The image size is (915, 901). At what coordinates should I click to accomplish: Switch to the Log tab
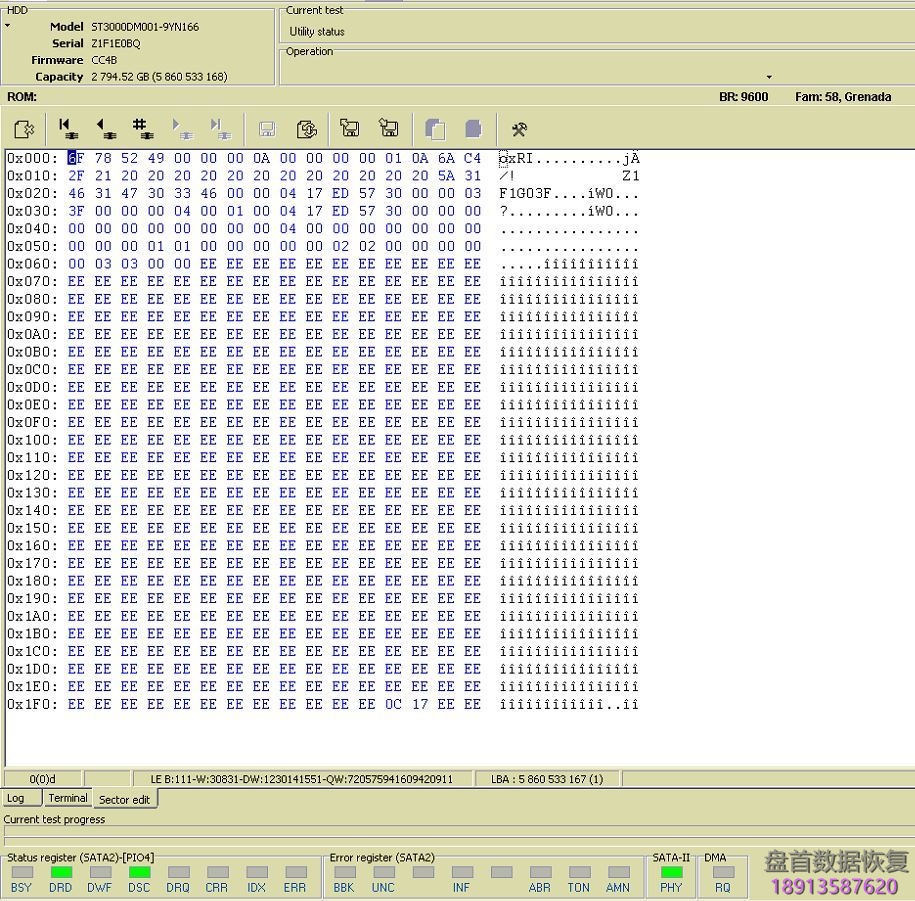(x=20, y=798)
